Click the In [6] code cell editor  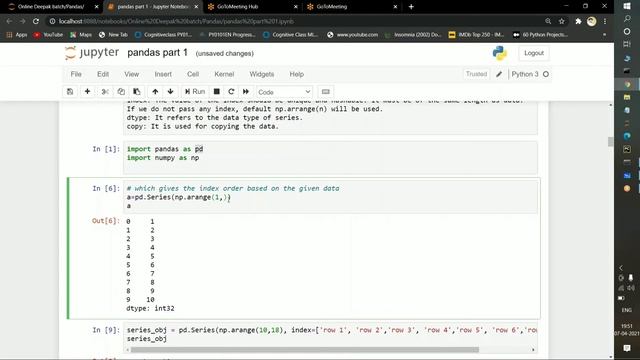pyautogui.click(x=330, y=197)
